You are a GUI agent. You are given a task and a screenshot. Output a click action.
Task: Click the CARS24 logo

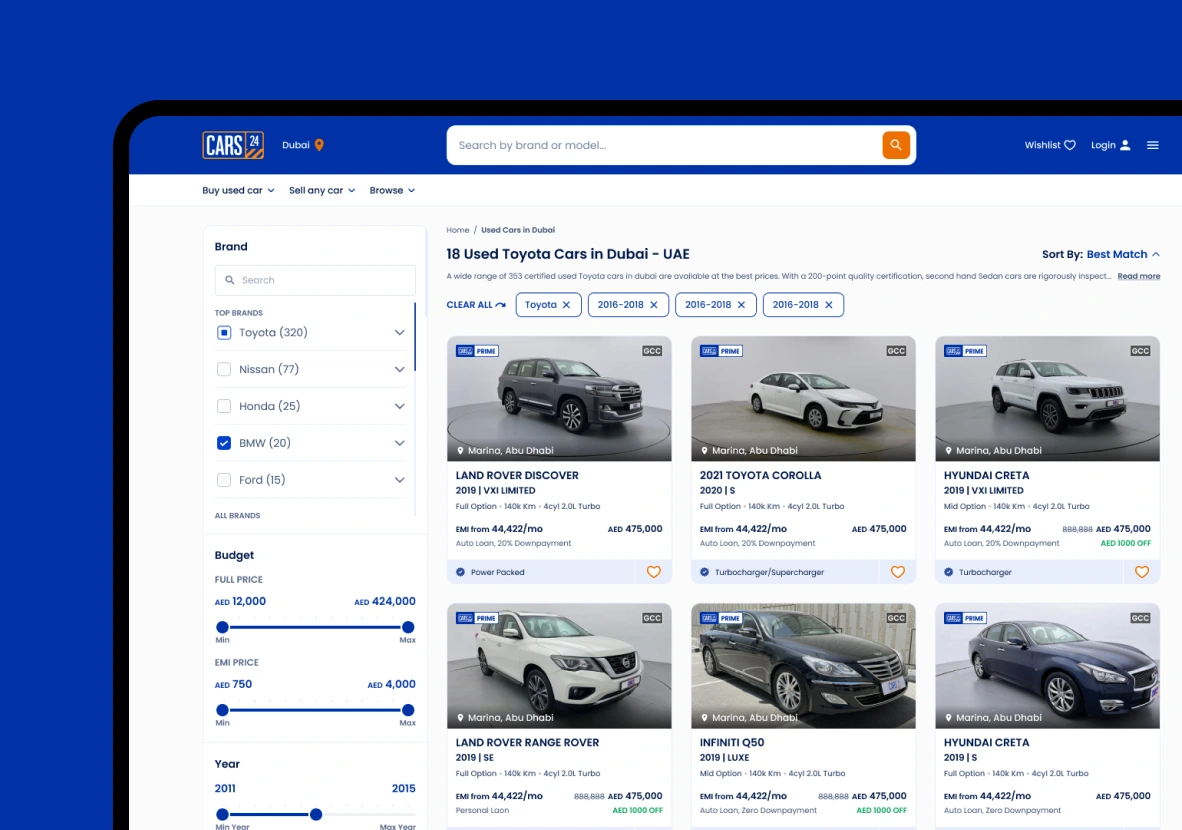[233, 145]
